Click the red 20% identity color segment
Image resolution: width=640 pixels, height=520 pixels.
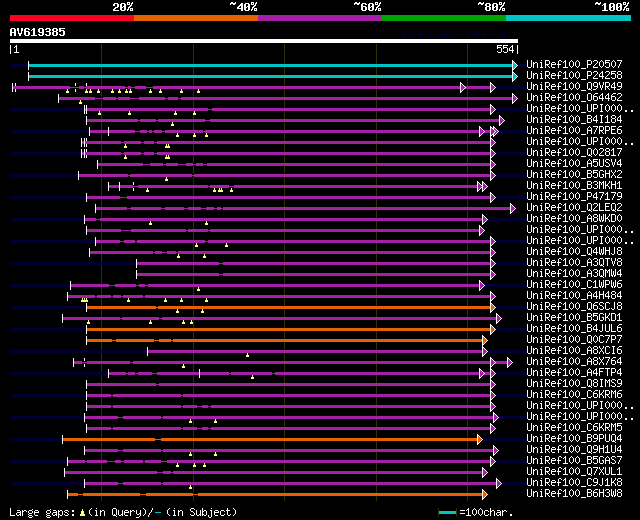point(72,18)
